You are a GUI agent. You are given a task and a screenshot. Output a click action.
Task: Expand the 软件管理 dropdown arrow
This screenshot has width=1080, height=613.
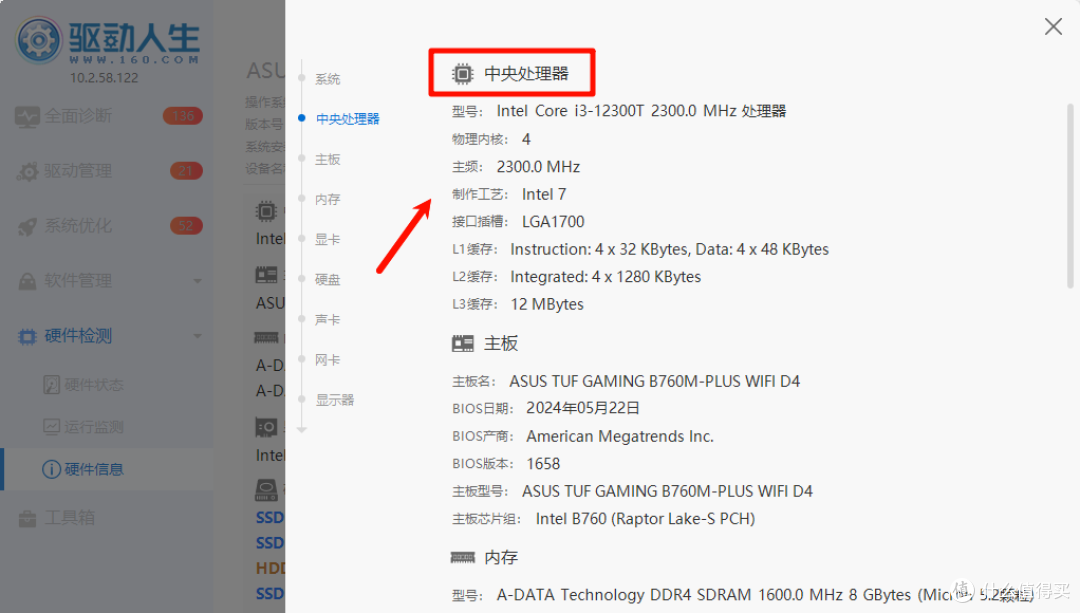pyautogui.click(x=198, y=281)
